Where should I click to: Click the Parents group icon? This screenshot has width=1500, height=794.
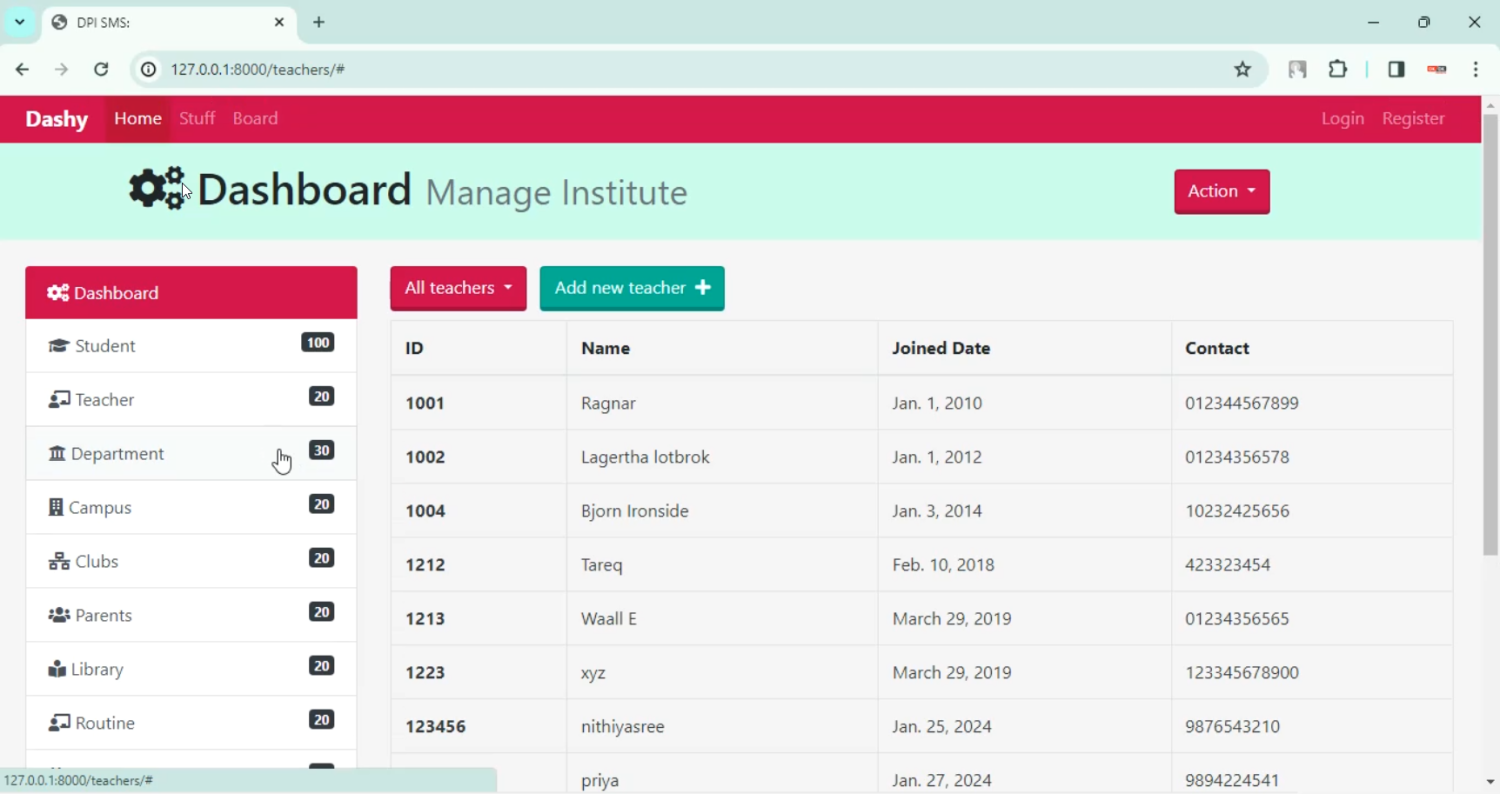(x=59, y=616)
